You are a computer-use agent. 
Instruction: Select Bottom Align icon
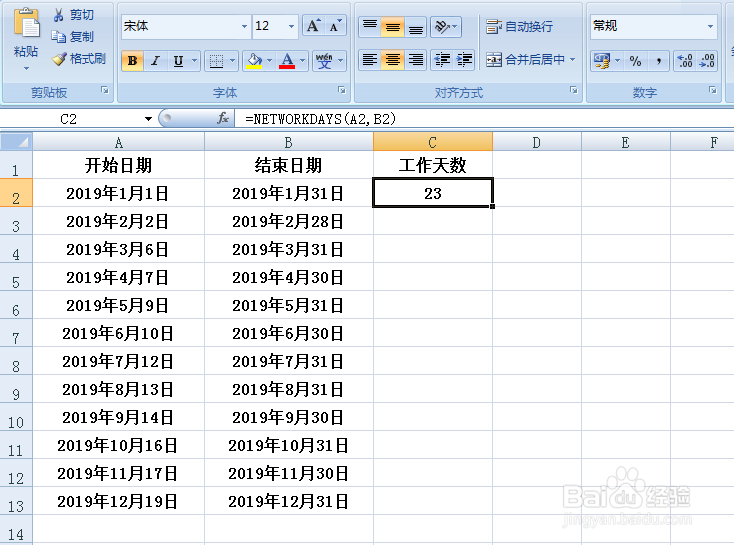(415, 27)
